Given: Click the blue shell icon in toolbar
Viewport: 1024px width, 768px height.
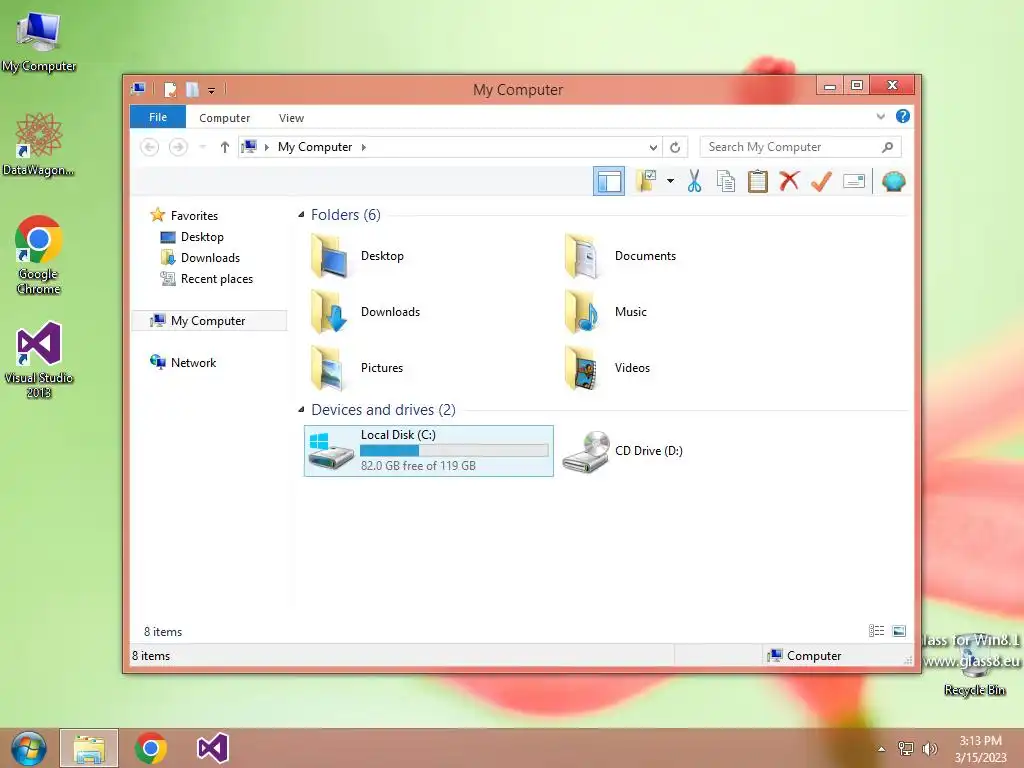Looking at the screenshot, I should [x=893, y=181].
